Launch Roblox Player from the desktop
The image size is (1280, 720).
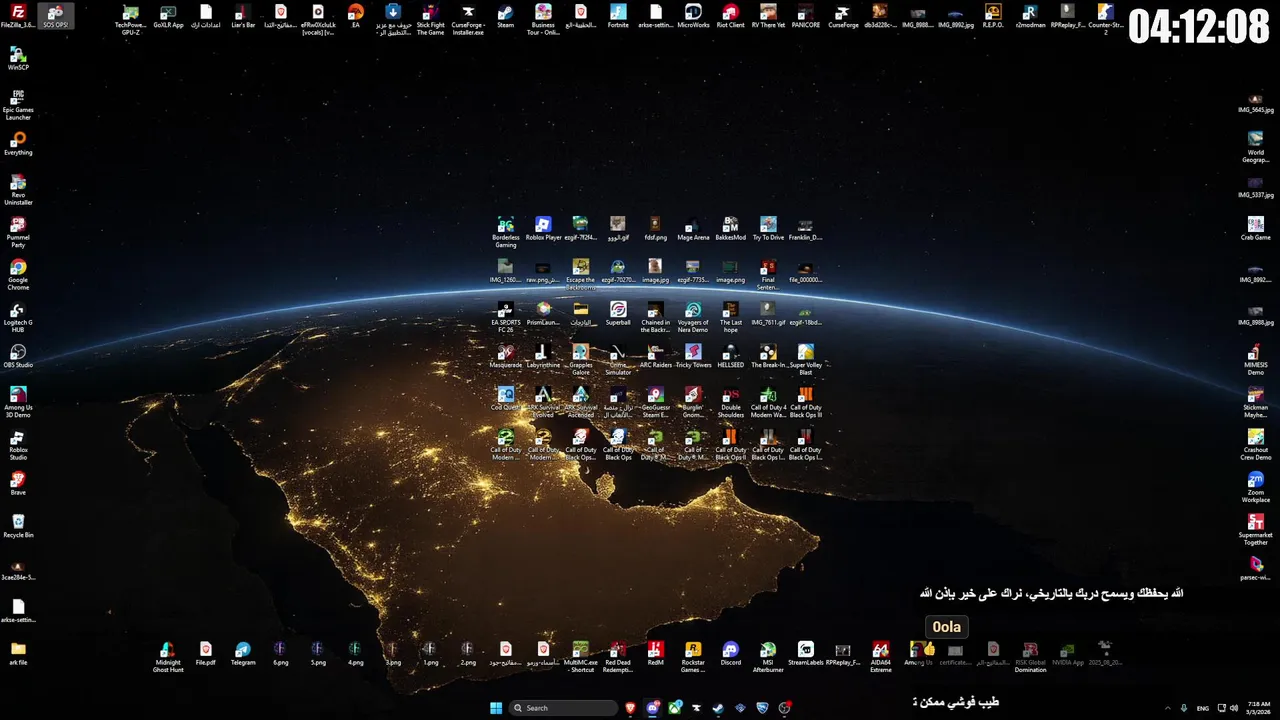(x=543, y=229)
